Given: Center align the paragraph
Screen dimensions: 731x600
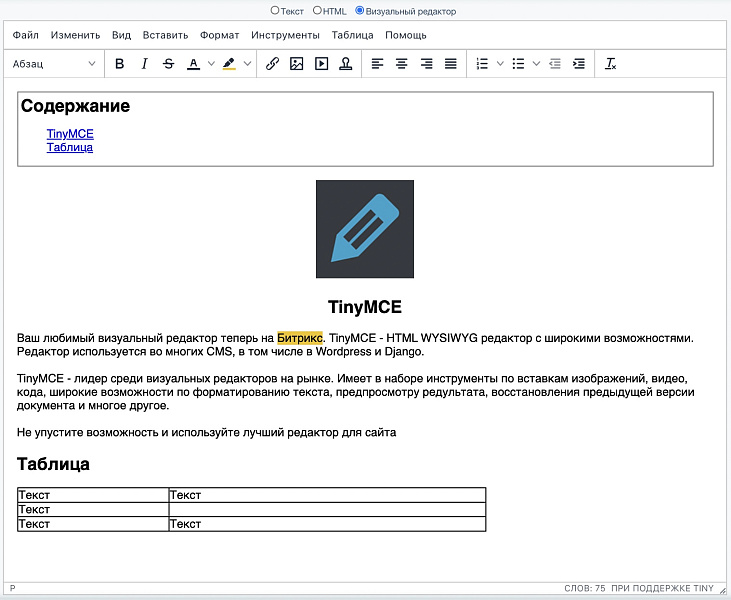Looking at the screenshot, I should pyautogui.click(x=401, y=64).
